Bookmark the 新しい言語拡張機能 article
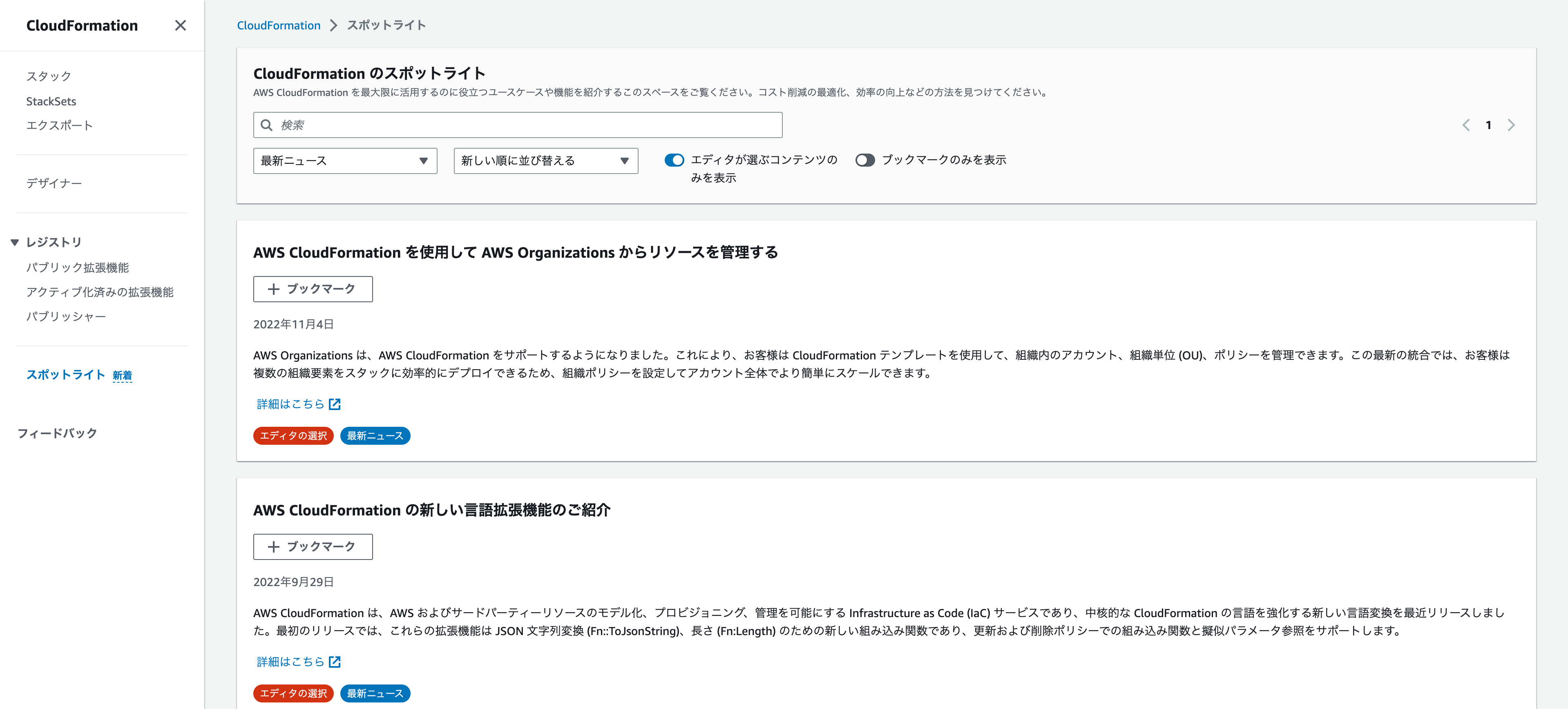Viewport: 1568px width, 709px height. (313, 546)
